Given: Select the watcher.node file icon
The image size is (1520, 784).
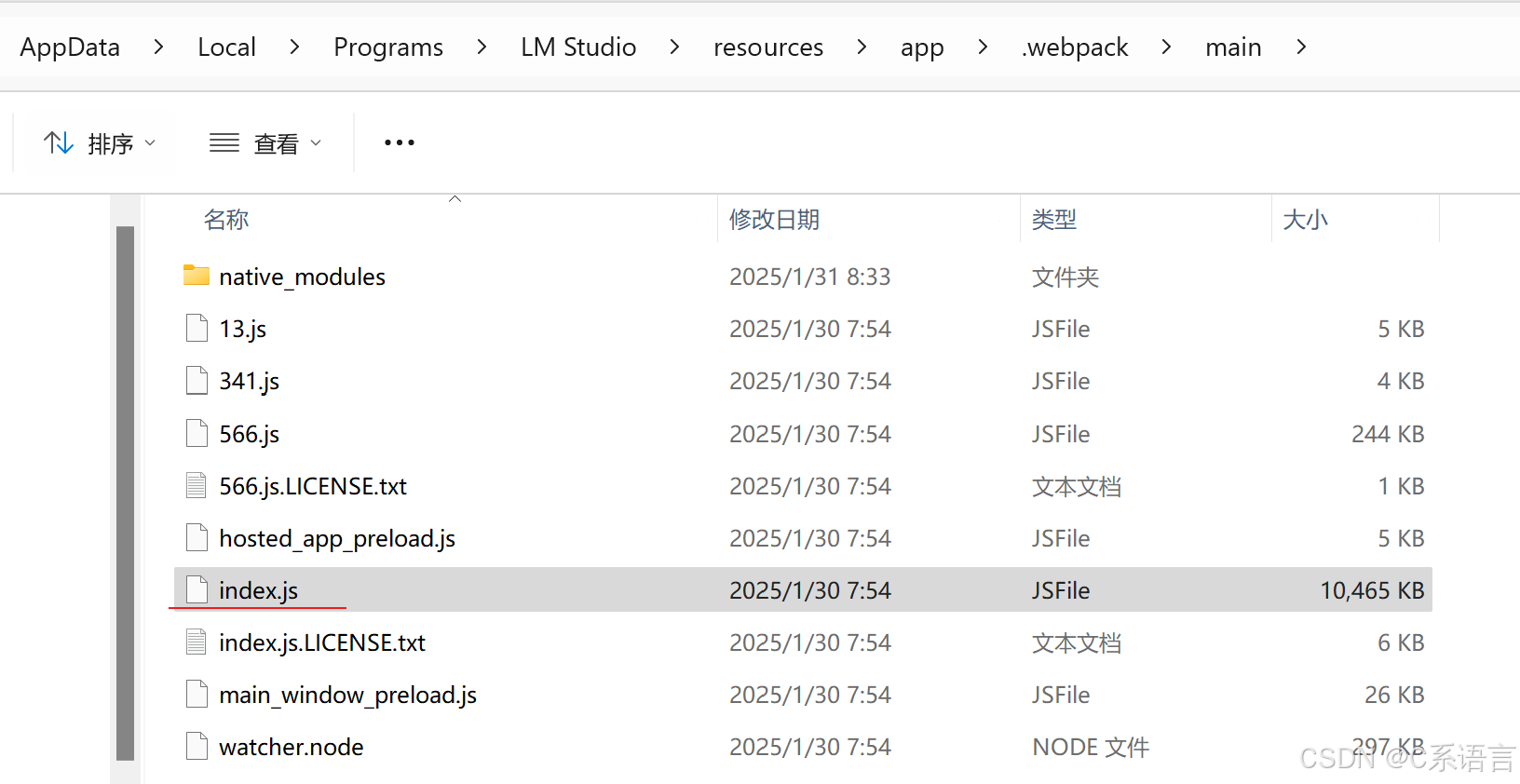Looking at the screenshot, I should pyautogui.click(x=197, y=747).
